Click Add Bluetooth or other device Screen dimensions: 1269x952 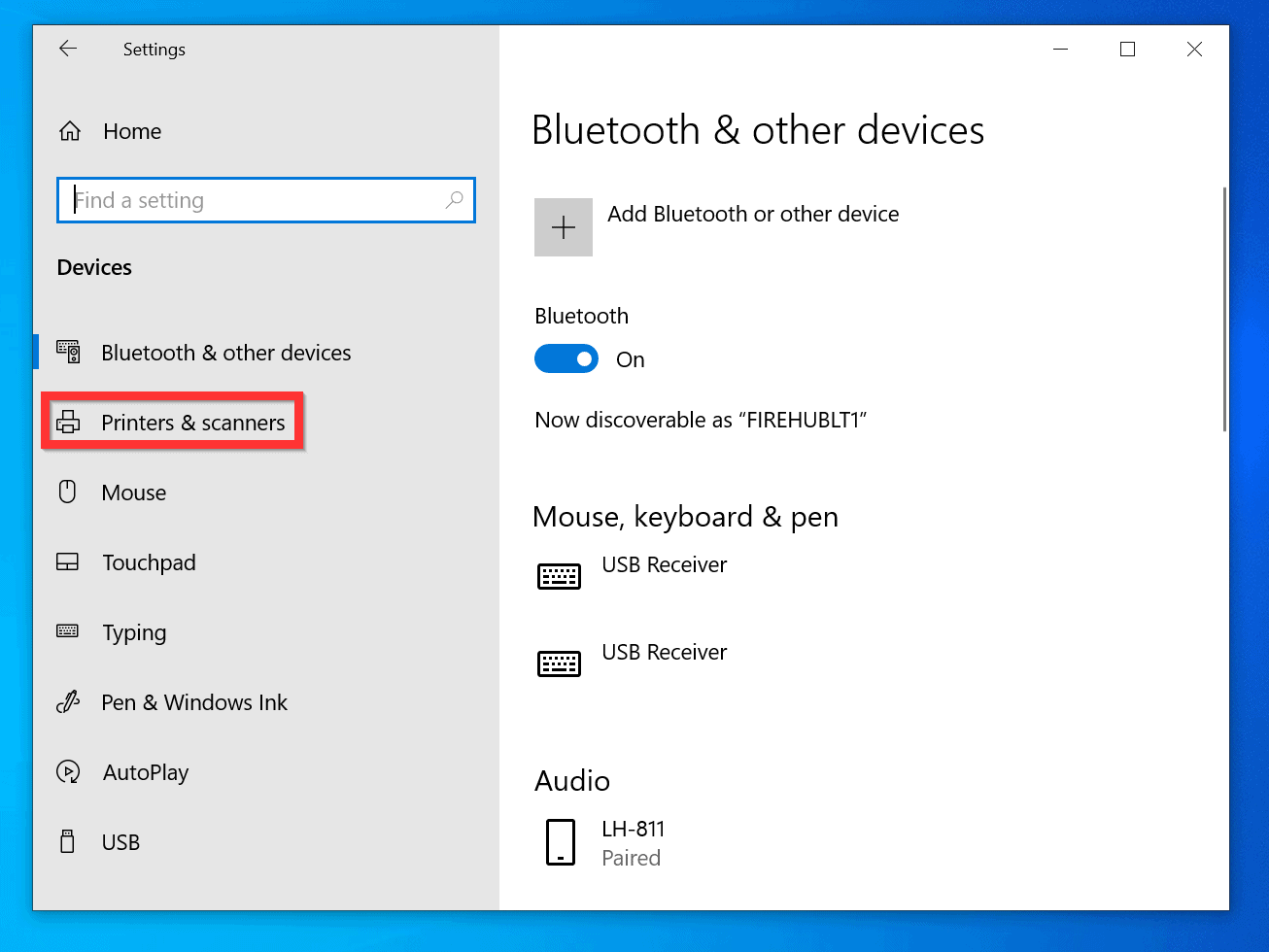753,214
